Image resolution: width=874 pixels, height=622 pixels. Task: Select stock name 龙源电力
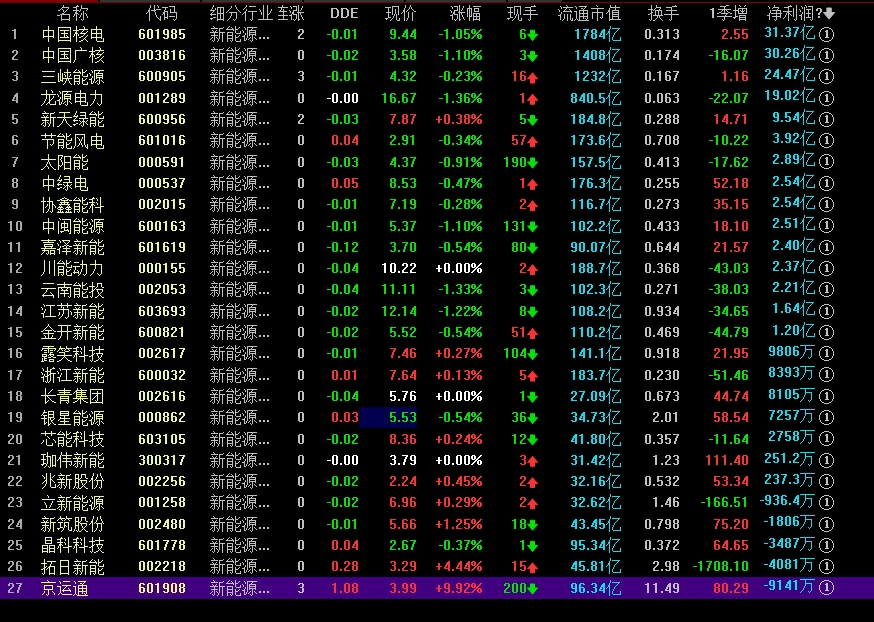click(72, 99)
